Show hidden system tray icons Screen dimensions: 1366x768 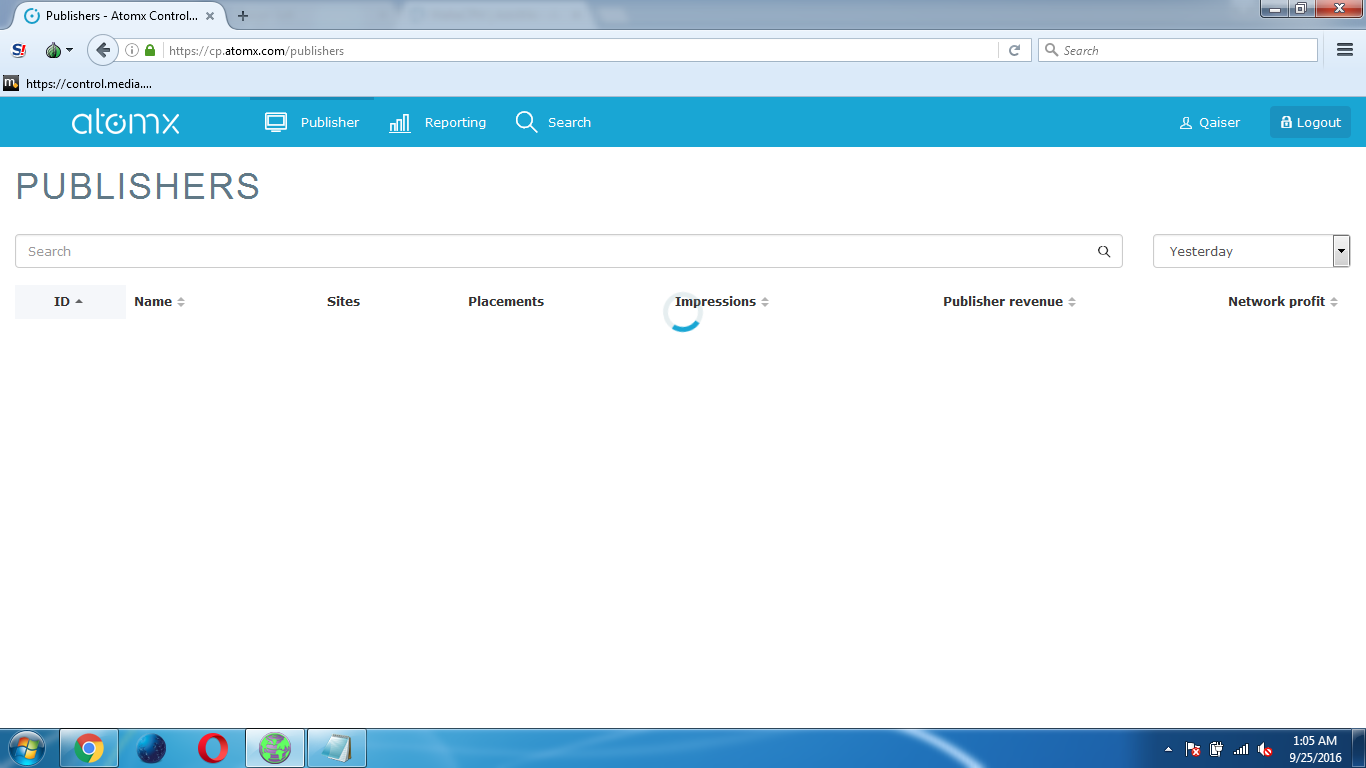click(1169, 749)
